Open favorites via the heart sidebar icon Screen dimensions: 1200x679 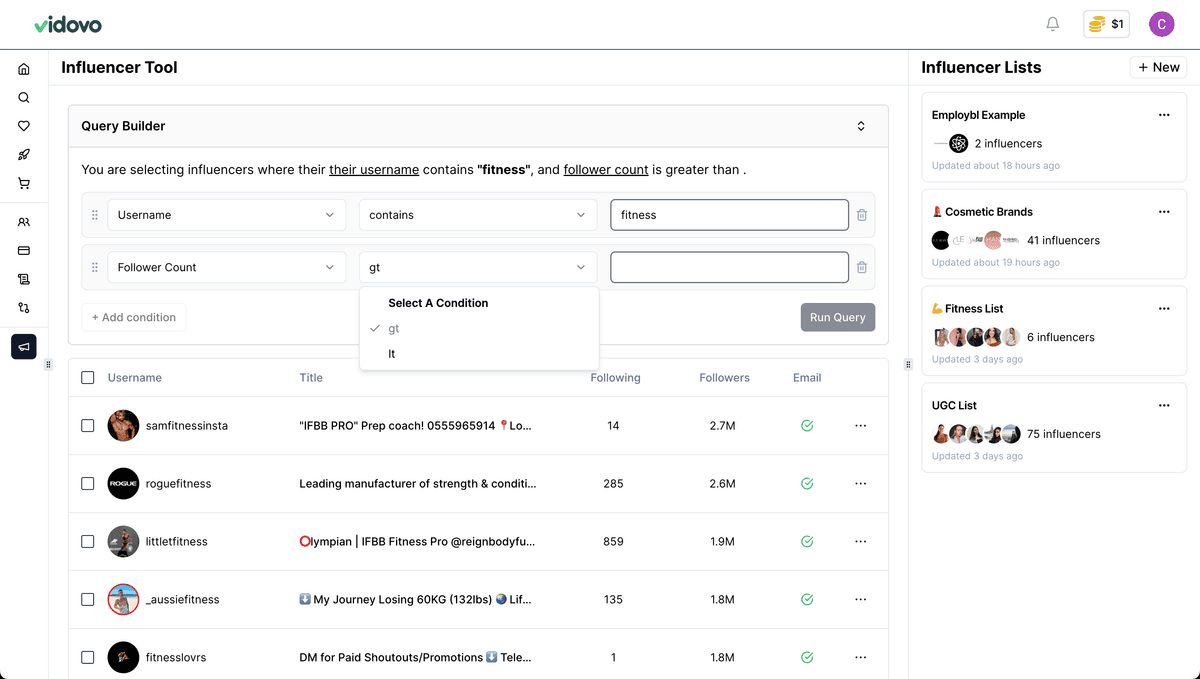pyautogui.click(x=24, y=125)
